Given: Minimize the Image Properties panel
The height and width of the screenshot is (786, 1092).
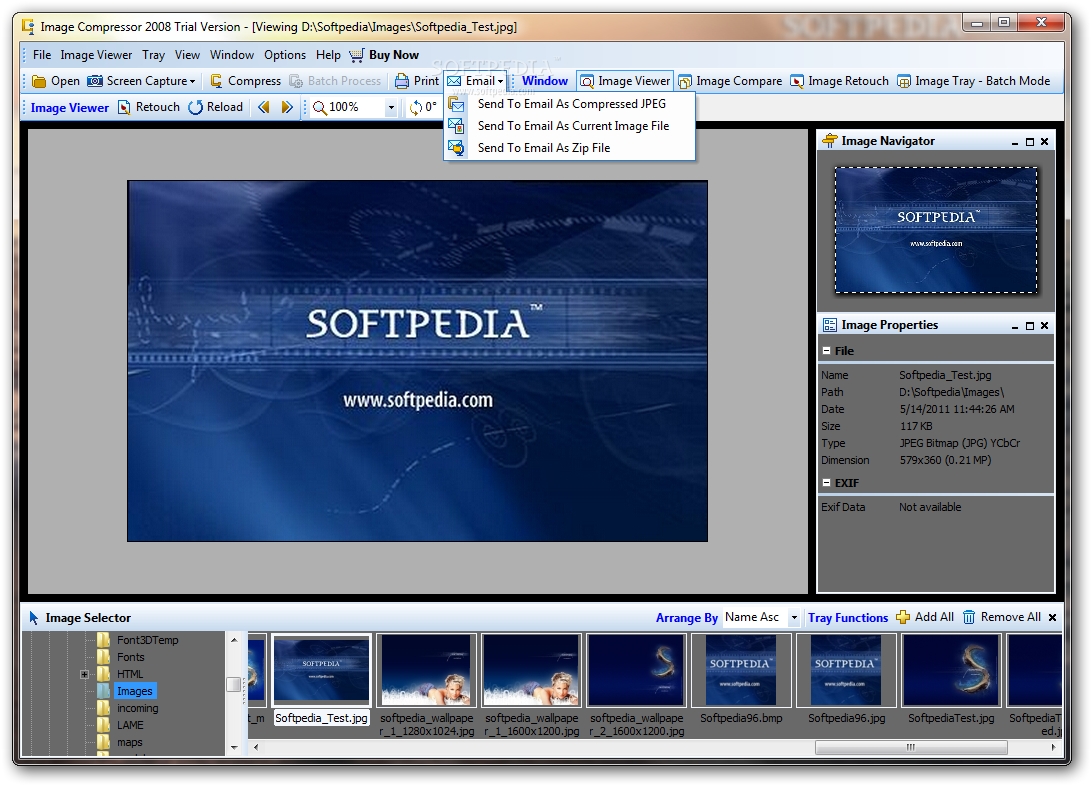Looking at the screenshot, I should 1015,326.
